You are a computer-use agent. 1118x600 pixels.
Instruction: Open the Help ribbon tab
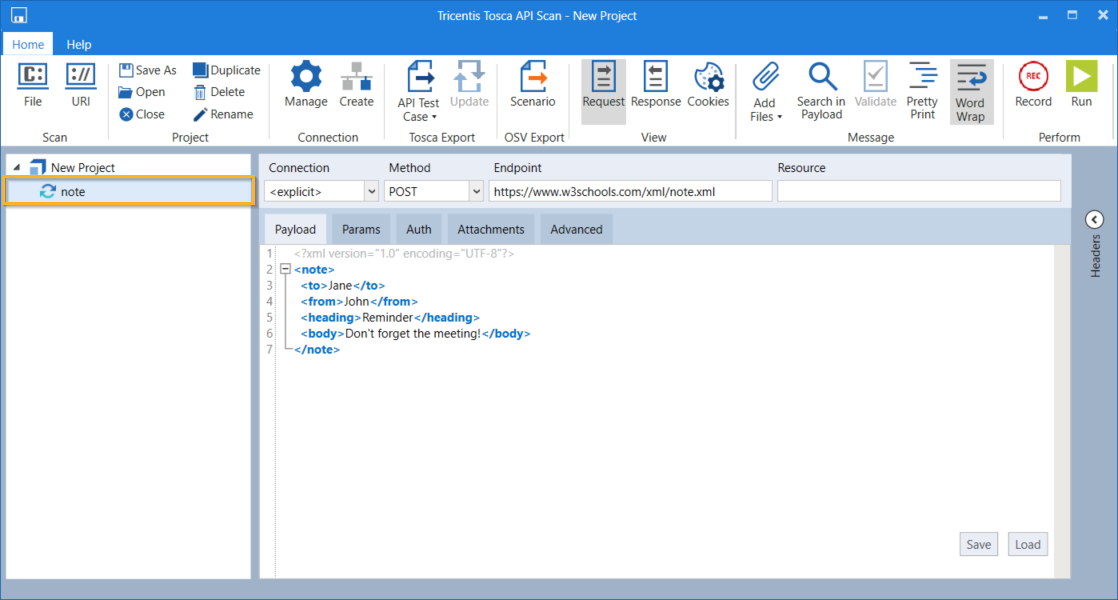[x=79, y=44]
